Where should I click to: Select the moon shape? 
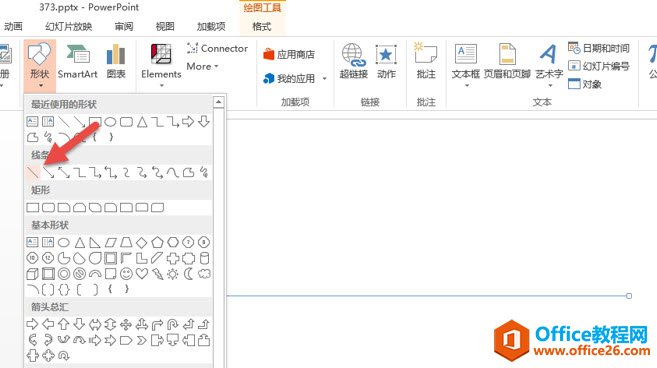tap(189, 274)
